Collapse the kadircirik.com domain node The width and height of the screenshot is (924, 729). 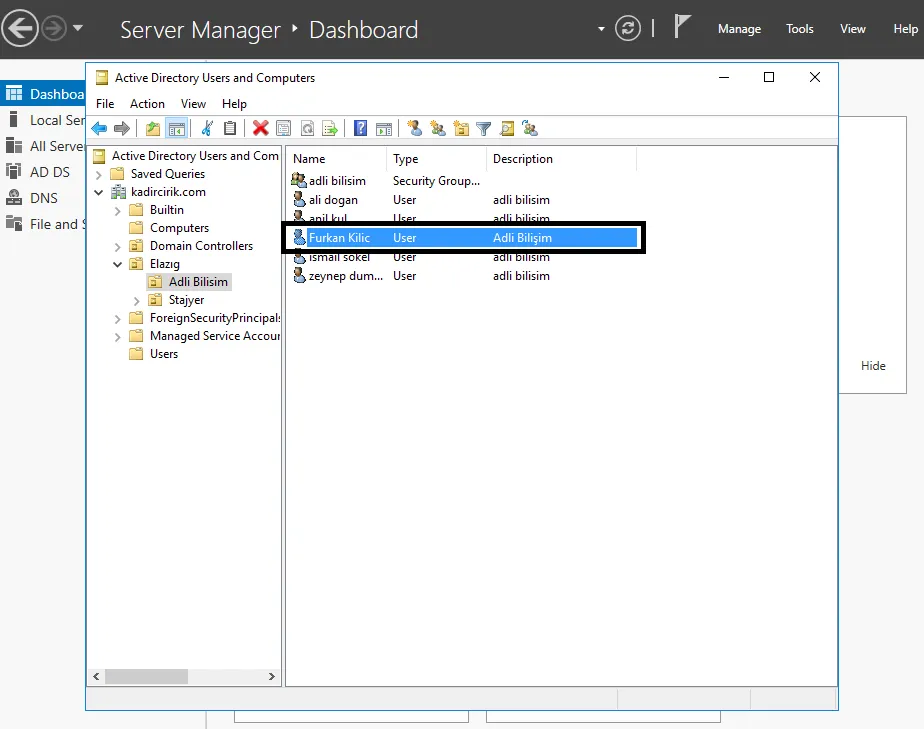point(99,192)
